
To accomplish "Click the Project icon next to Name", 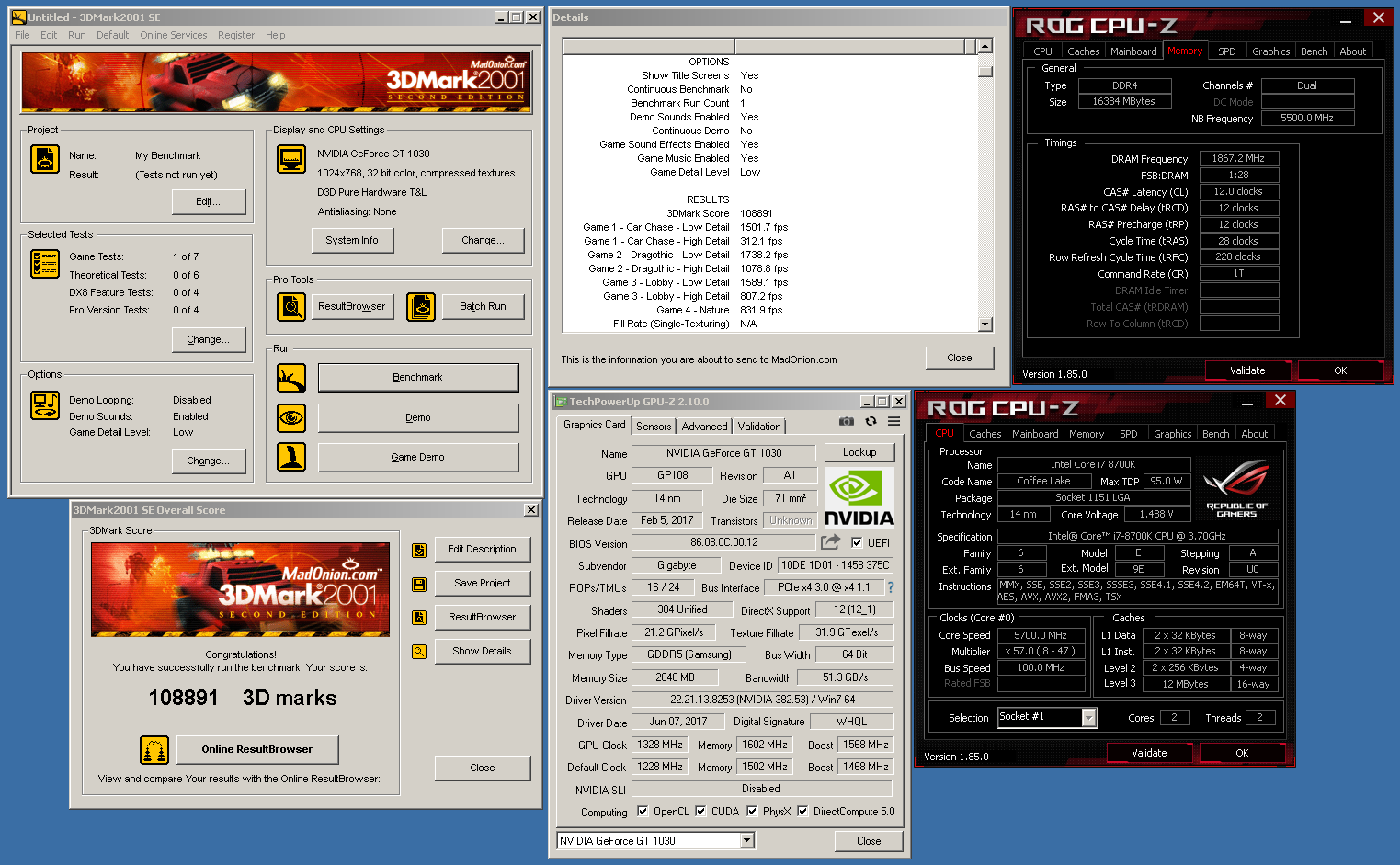I will click(45, 160).
